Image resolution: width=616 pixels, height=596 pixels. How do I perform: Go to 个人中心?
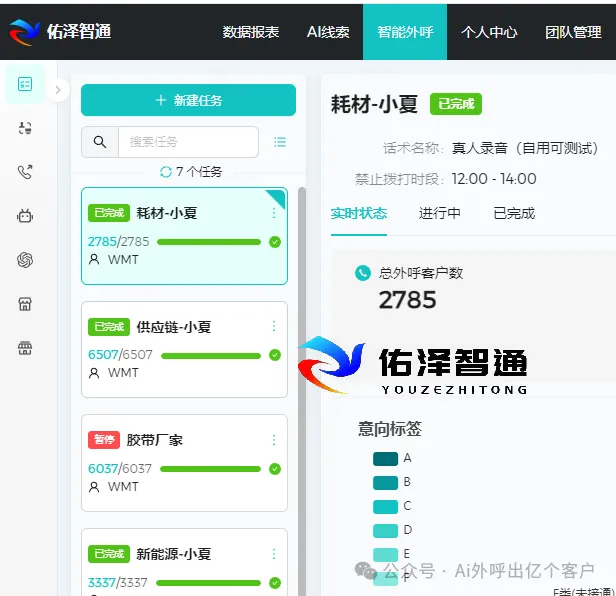[x=489, y=32]
